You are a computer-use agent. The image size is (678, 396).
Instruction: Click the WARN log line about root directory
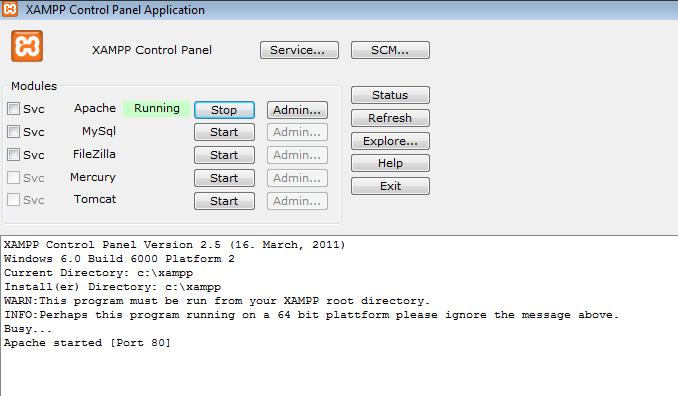coord(217,300)
